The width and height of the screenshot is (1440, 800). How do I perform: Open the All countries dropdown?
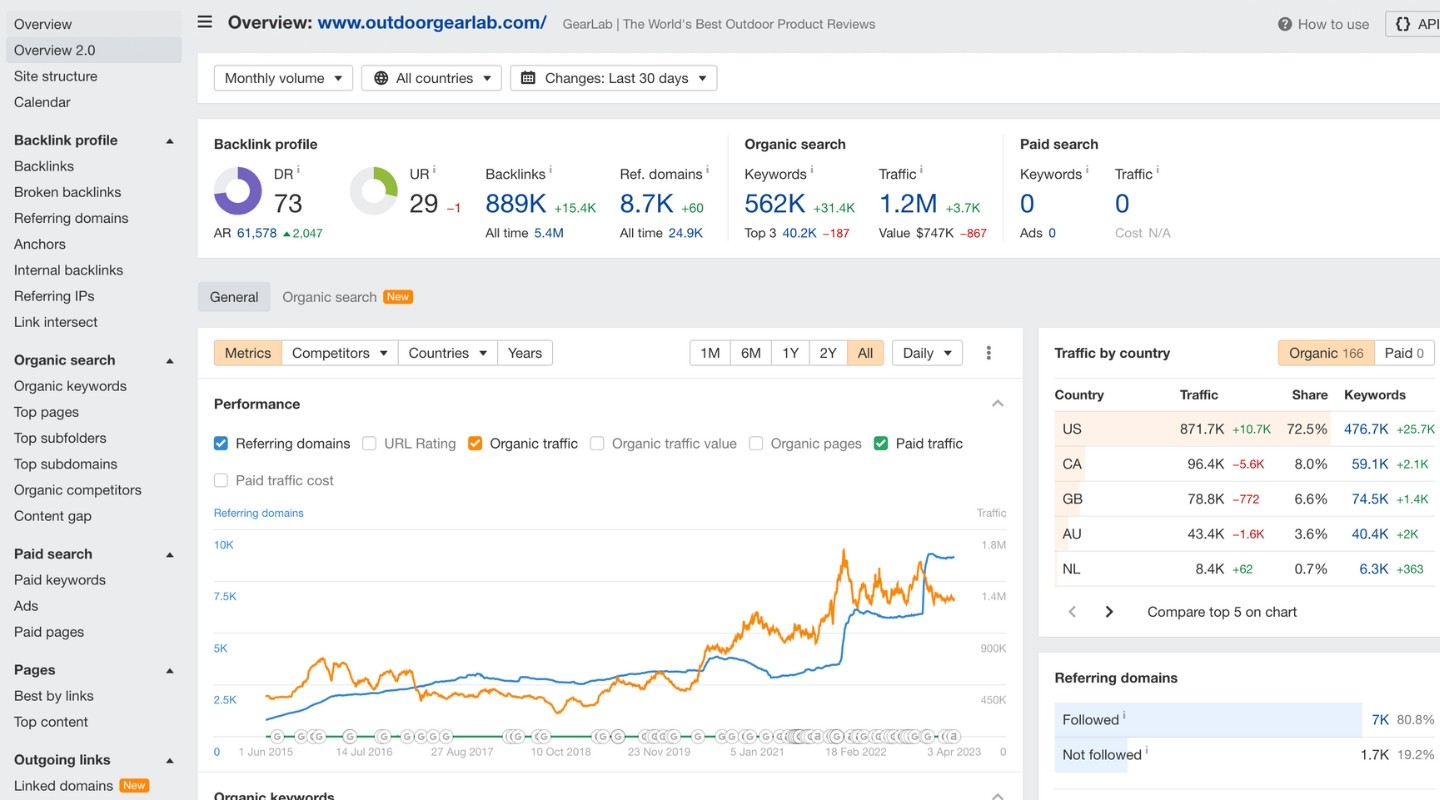pyautogui.click(x=431, y=78)
